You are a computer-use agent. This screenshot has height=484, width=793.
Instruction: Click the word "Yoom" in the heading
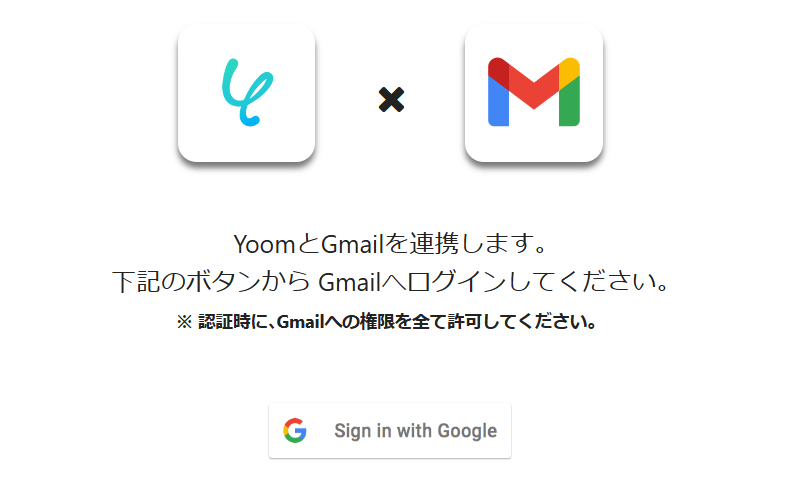[x=264, y=245]
